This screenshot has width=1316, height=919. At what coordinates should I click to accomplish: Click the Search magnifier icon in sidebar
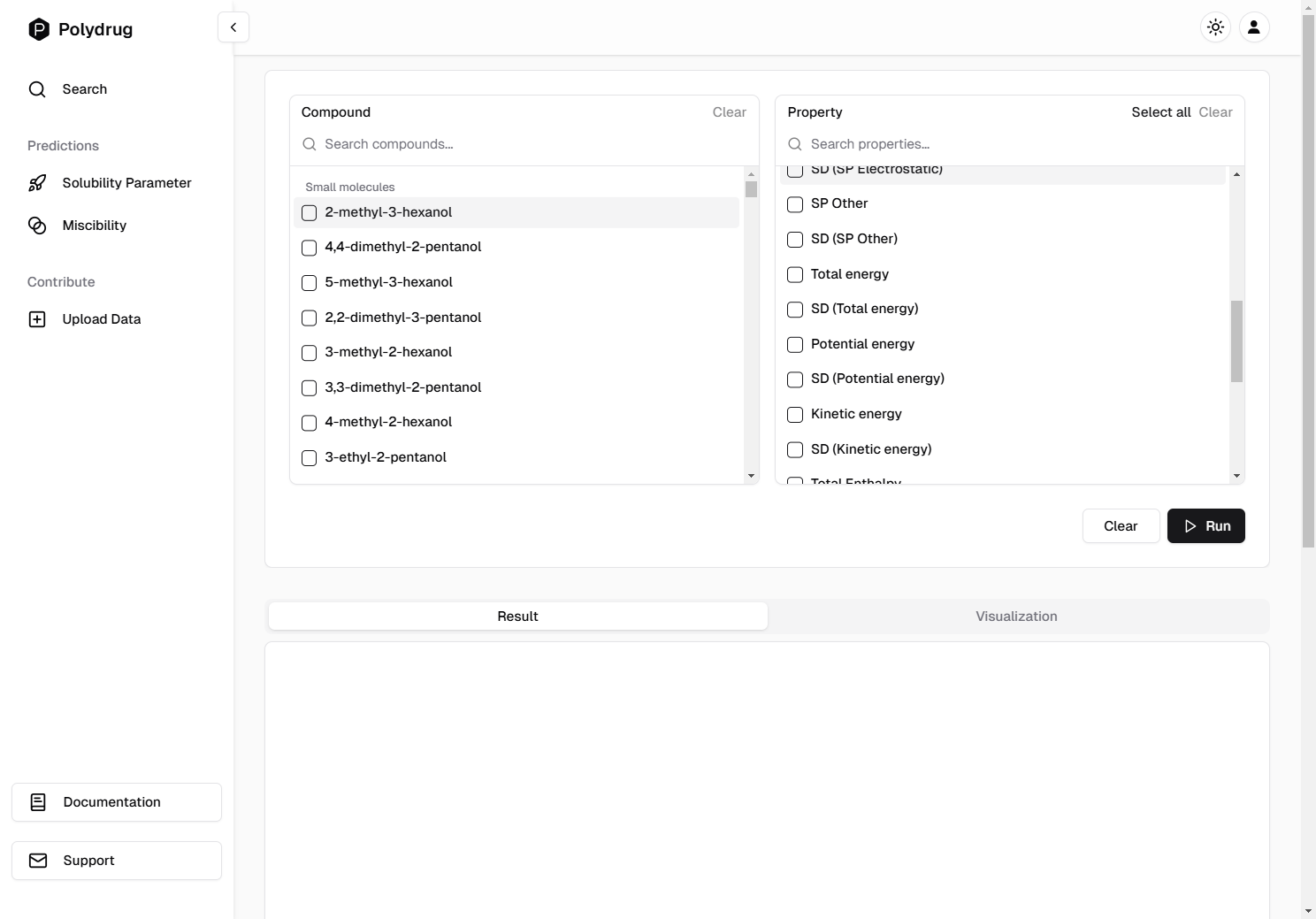coord(37,89)
